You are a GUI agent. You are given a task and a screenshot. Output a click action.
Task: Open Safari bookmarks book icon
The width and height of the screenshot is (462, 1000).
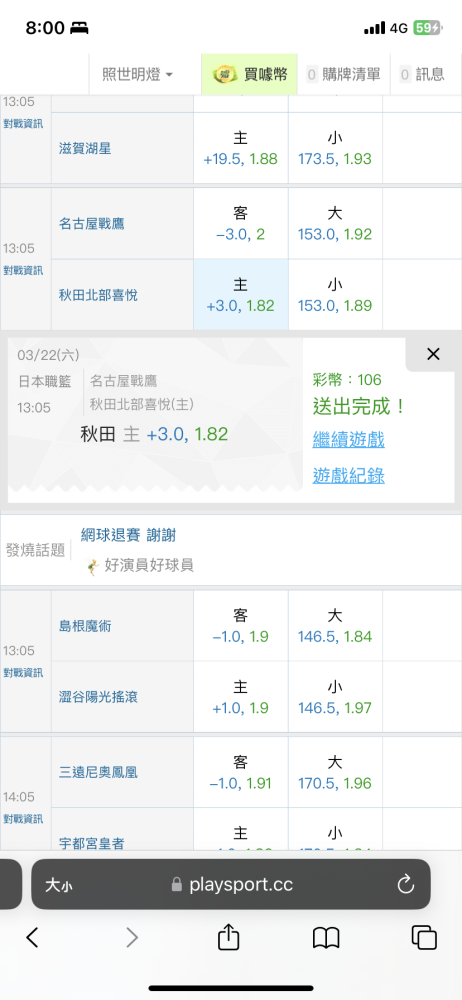click(x=326, y=938)
